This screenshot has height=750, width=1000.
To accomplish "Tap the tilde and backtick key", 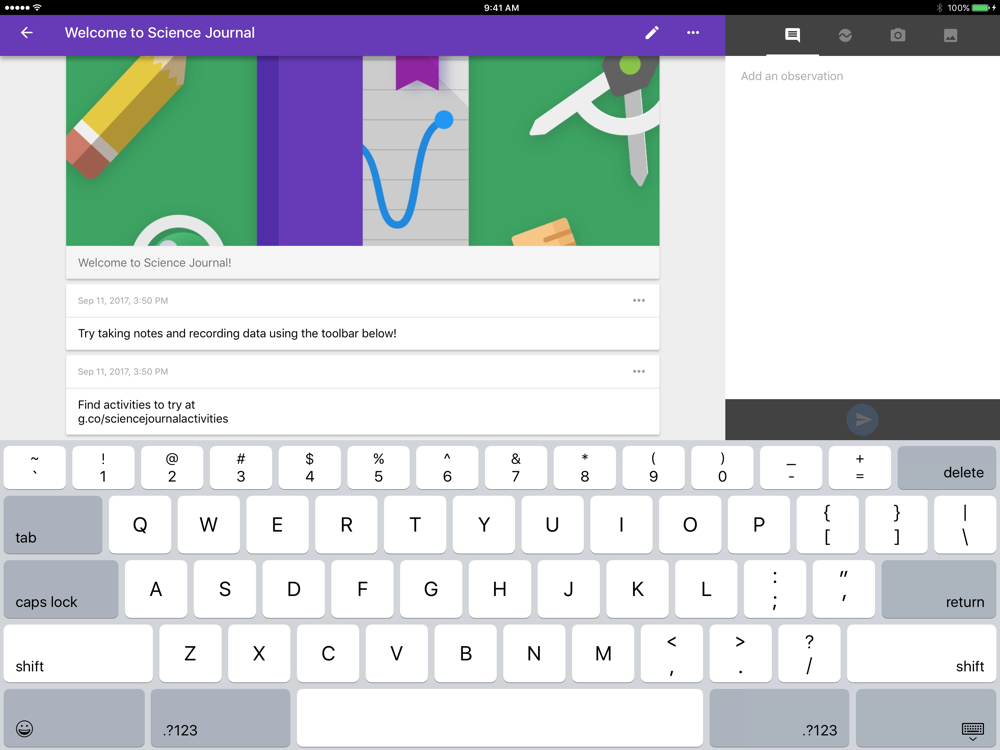I will pyautogui.click(x=34, y=467).
